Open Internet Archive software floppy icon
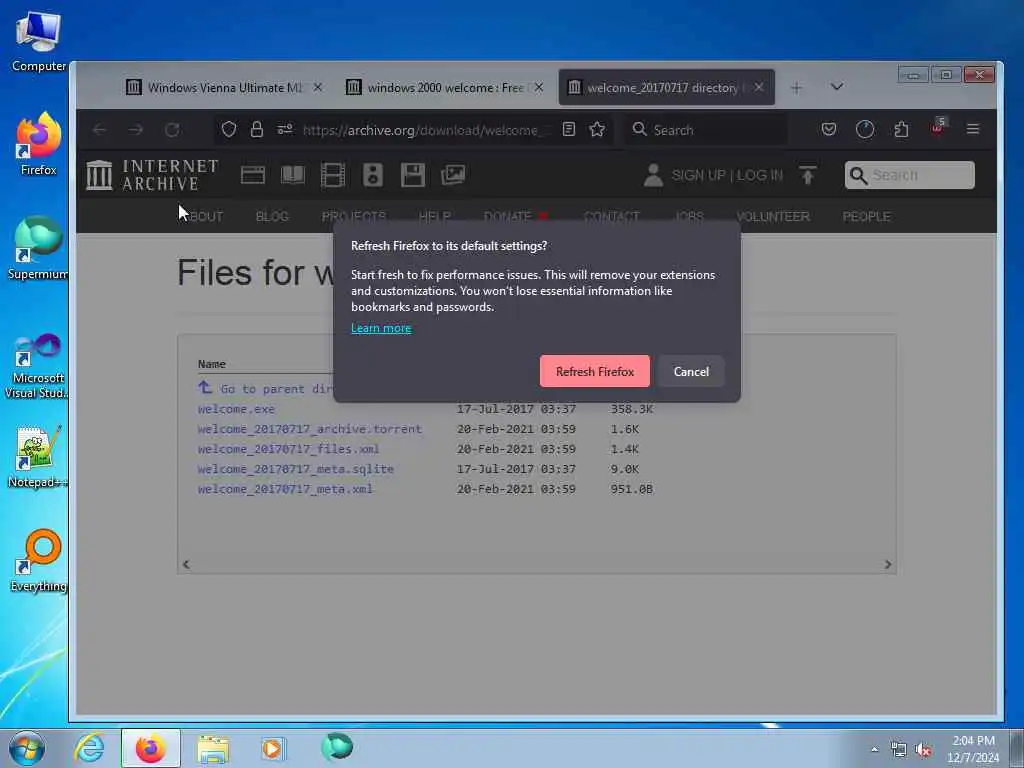Screen dimensions: 1024x768 click(413, 175)
